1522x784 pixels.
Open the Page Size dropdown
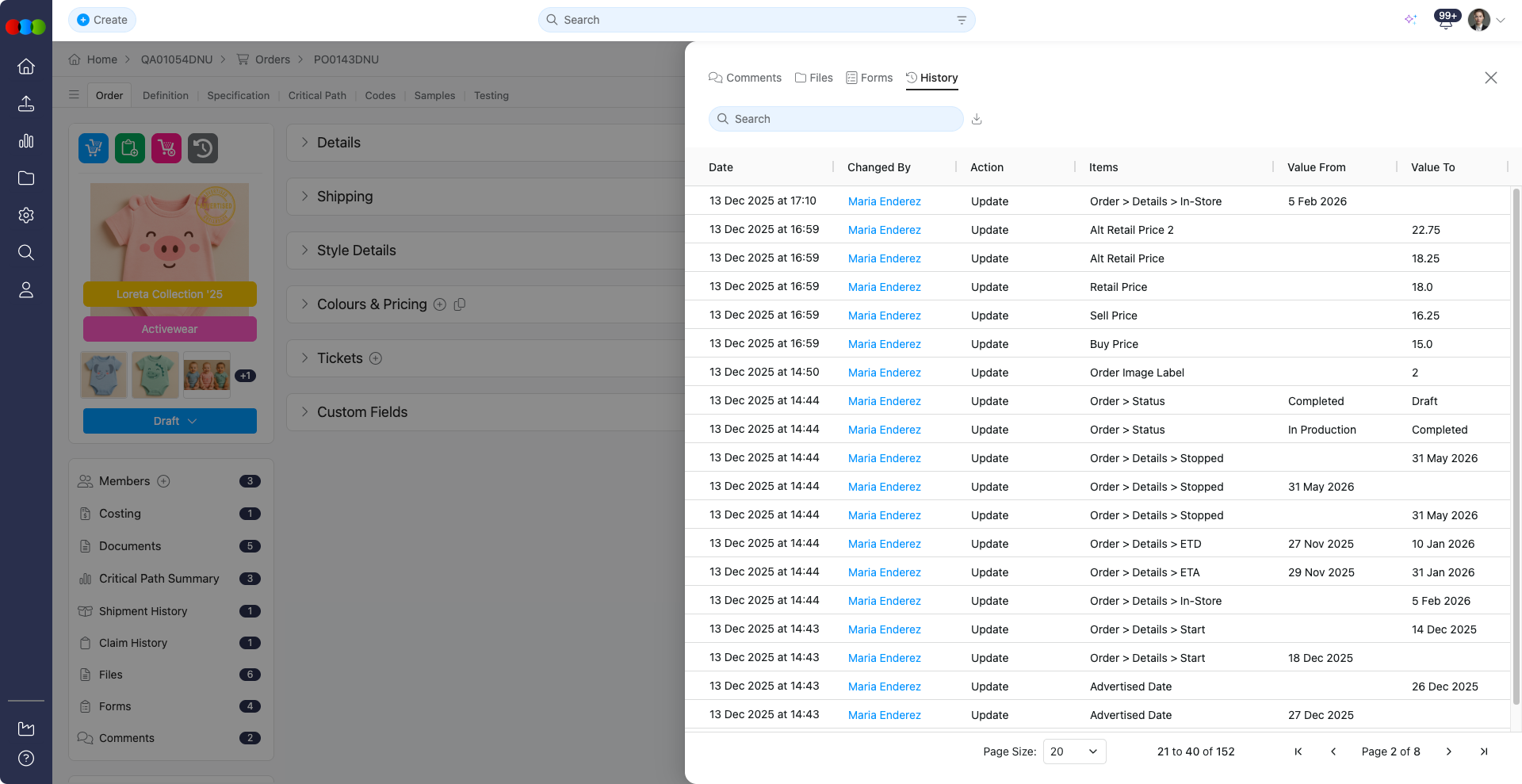click(1074, 751)
